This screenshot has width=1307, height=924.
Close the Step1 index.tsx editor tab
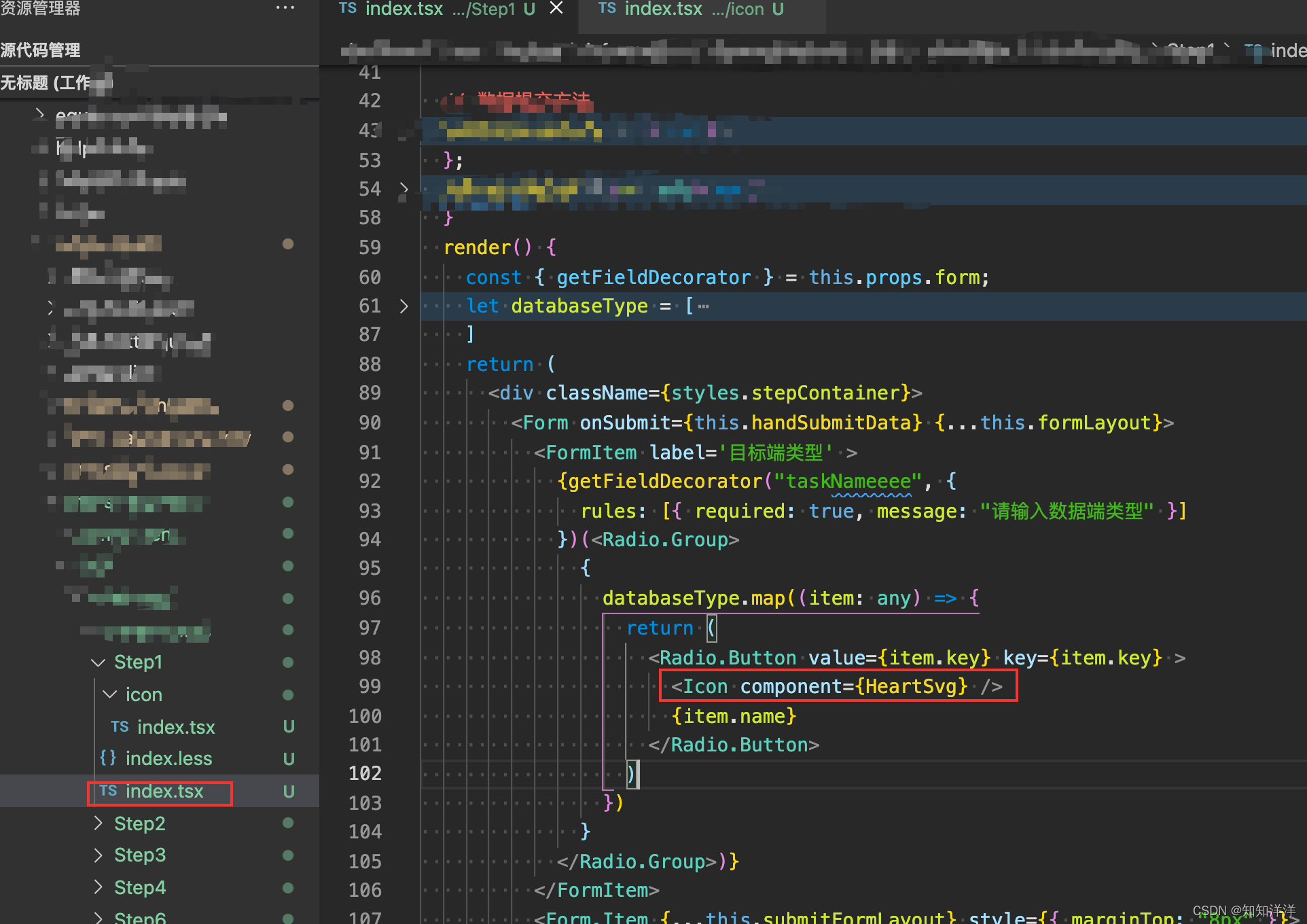[x=556, y=8]
